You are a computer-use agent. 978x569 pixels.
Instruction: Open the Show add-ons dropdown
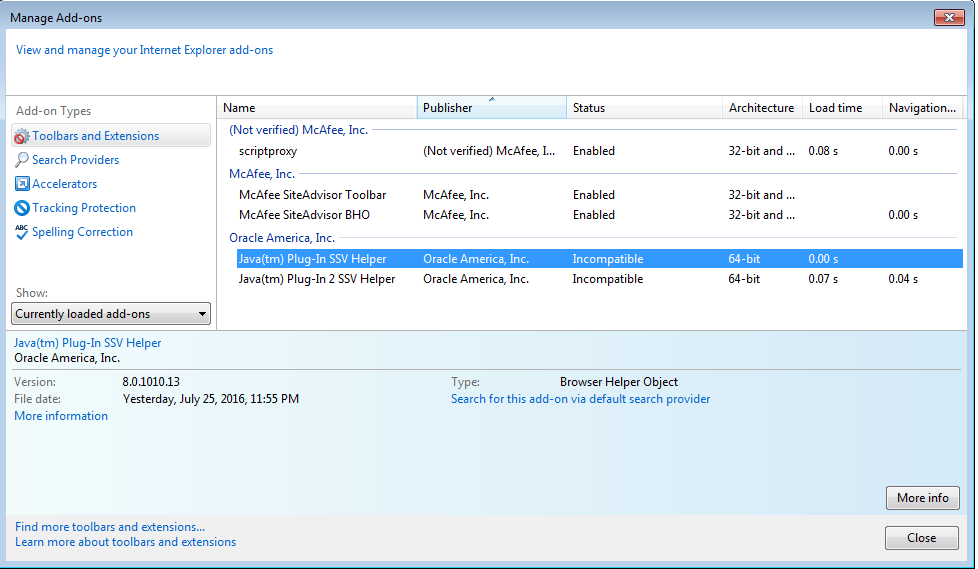coord(111,314)
